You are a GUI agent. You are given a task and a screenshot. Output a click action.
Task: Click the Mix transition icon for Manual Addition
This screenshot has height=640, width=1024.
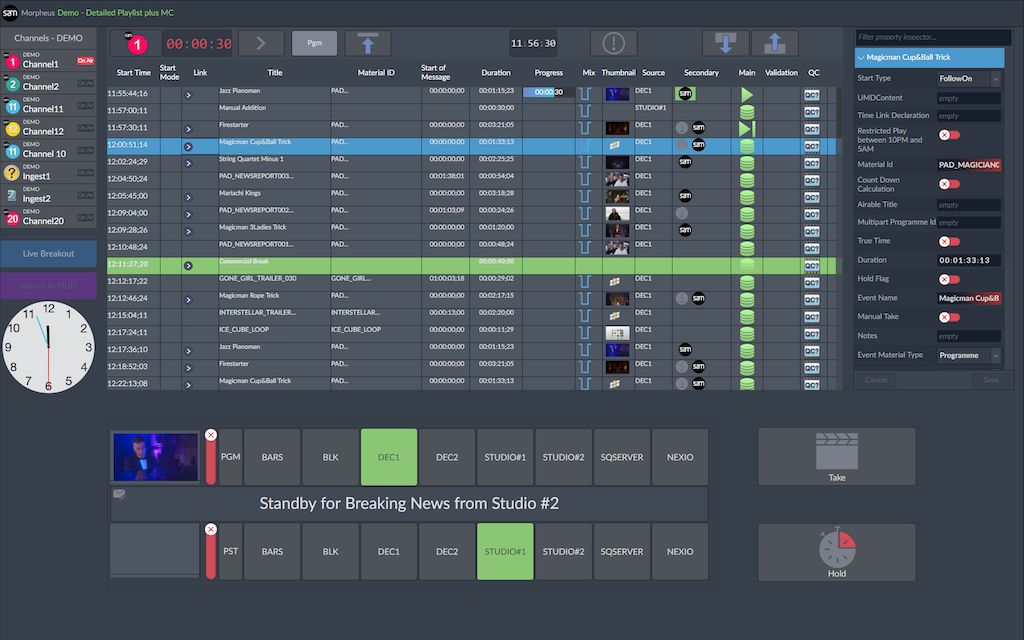(x=586, y=110)
